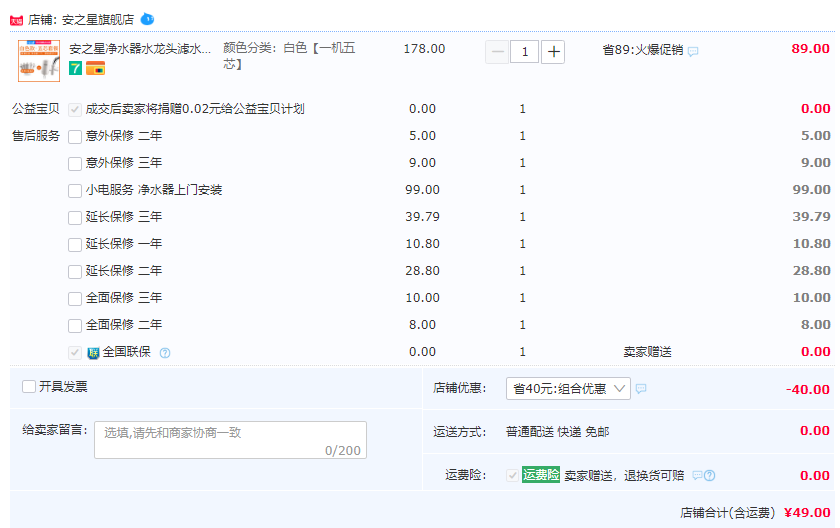
Task: Click the green 7-day return badge
Action: (x=76, y=68)
